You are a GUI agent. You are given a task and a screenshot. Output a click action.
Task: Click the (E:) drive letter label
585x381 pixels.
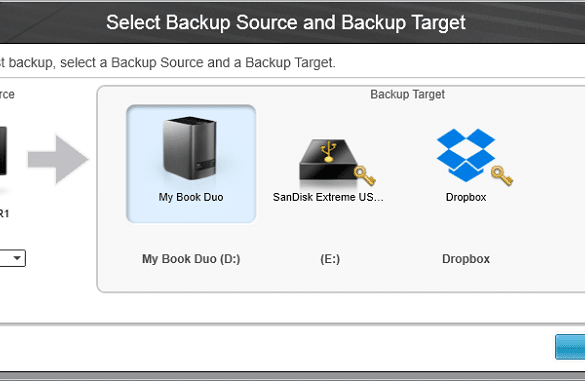tap(330, 259)
